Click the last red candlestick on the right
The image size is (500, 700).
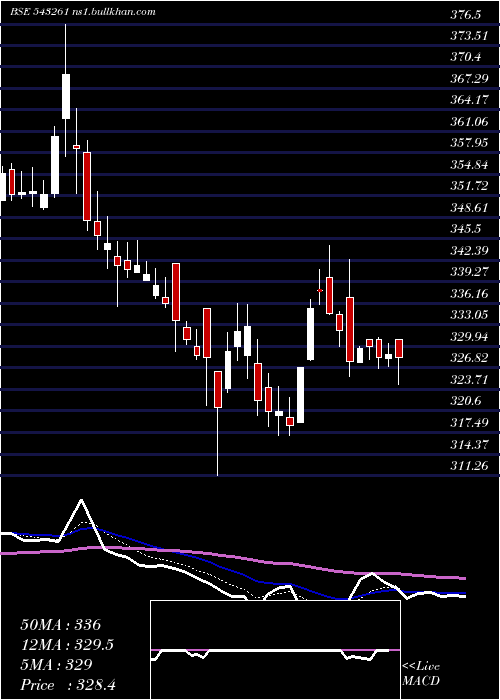click(399, 348)
